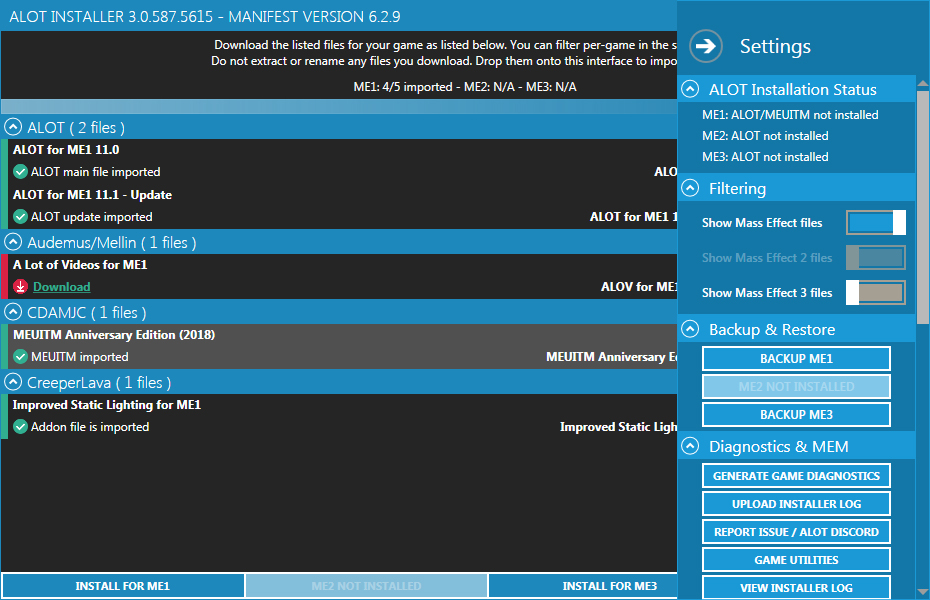Start INSTALL FOR ME1
Viewport: 930px width, 600px height.
(123, 586)
